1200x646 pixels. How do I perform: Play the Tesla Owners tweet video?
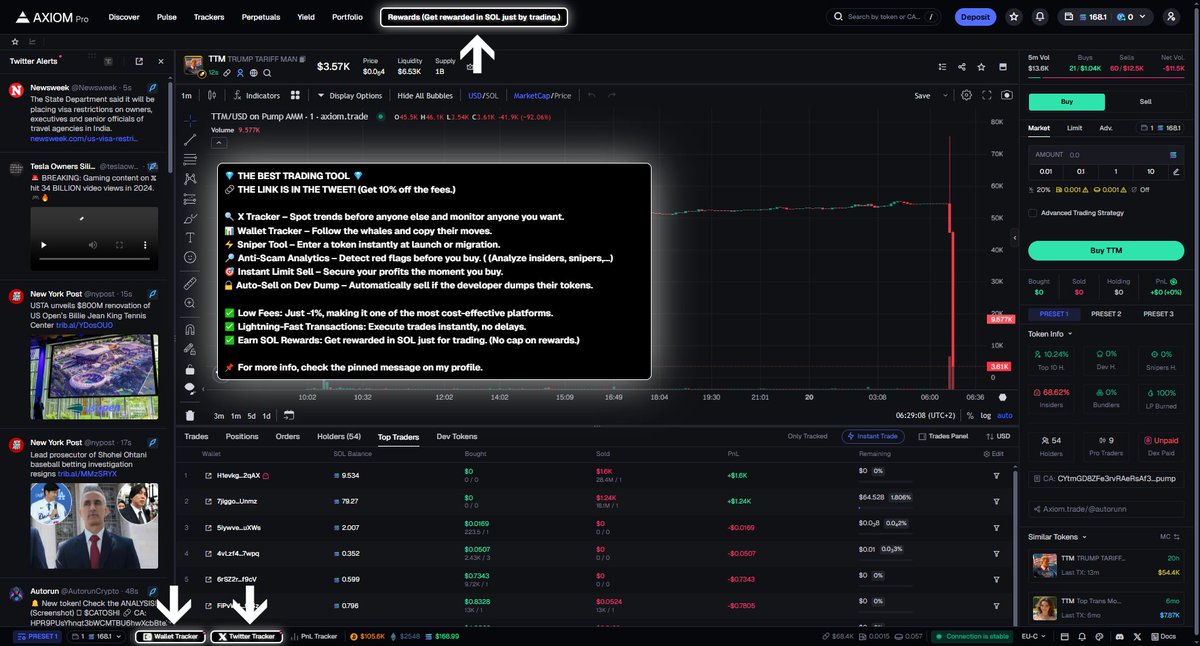42,245
